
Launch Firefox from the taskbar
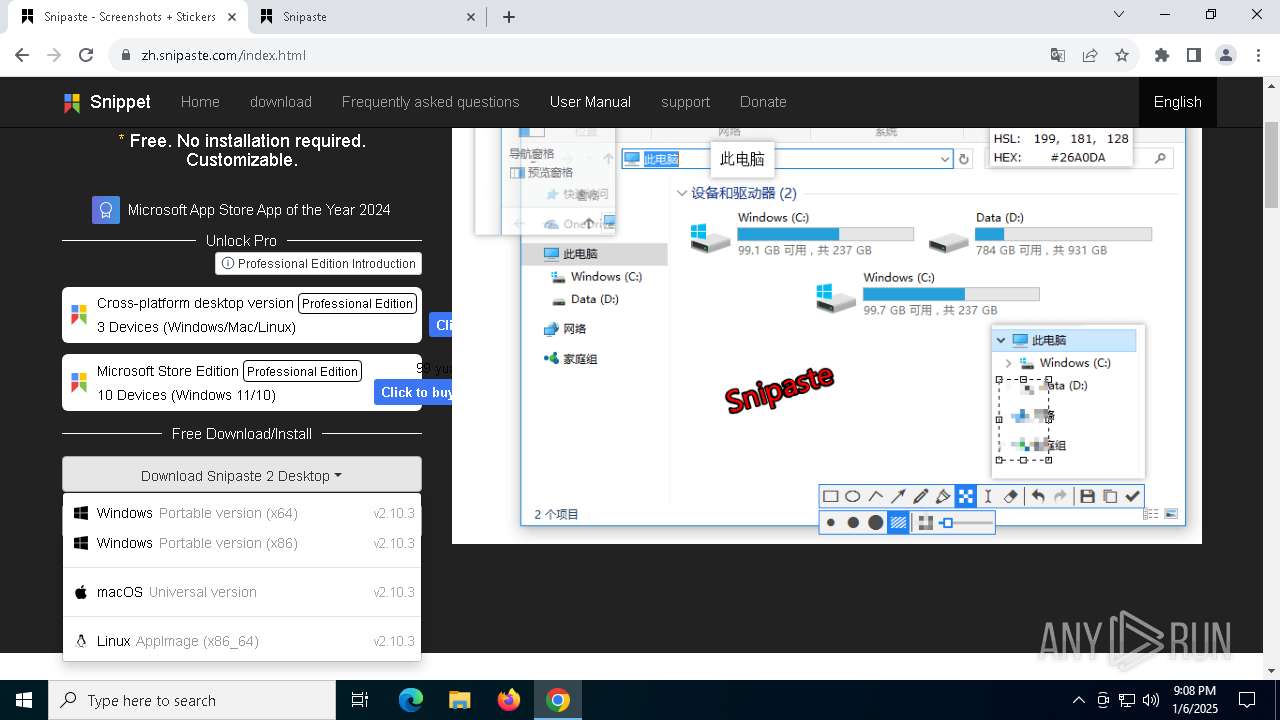click(509, 700)
